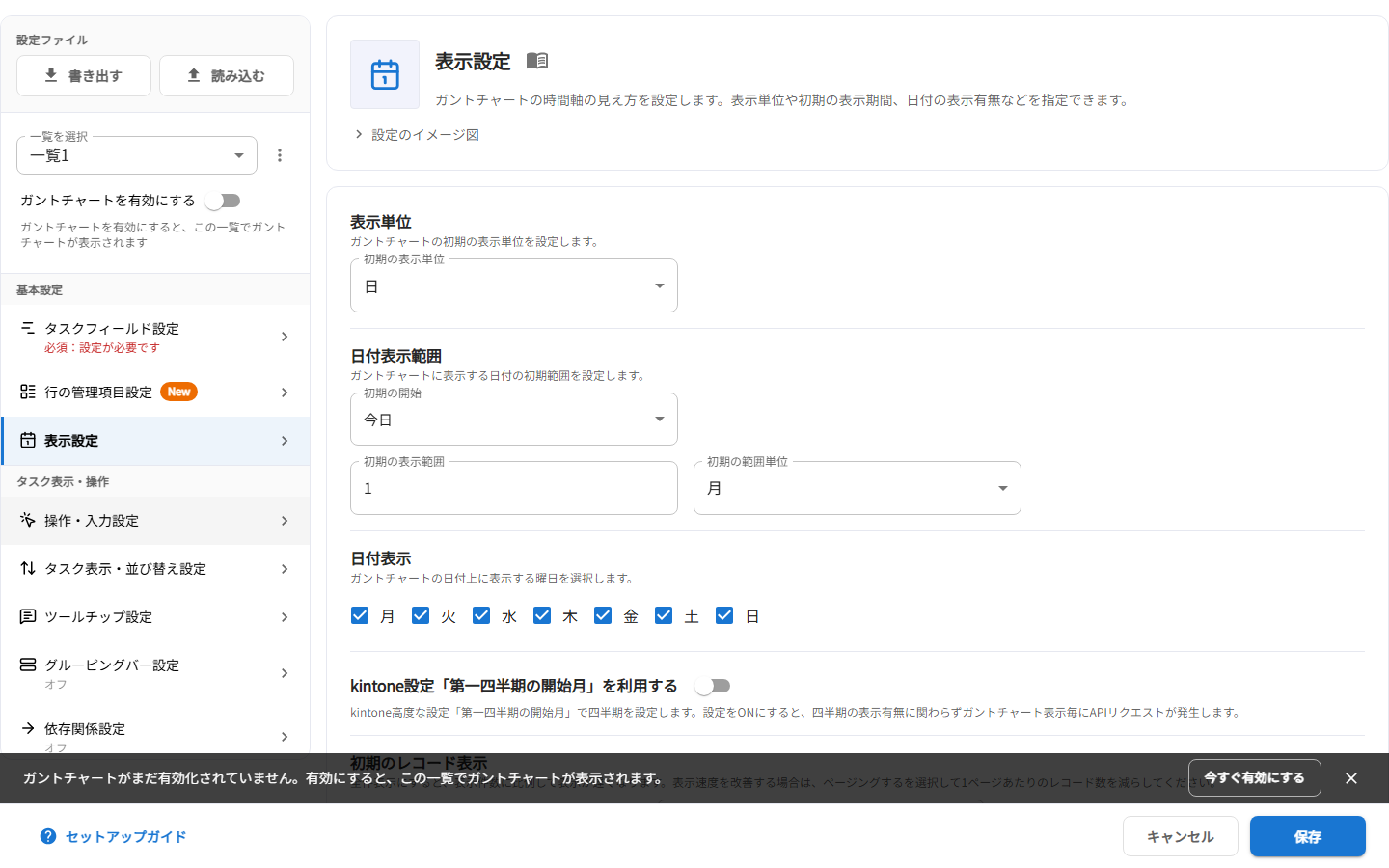
Task: Click chevron on タスクフィールド設定 row
Action: pyautogui.click(x=285, y=337)
